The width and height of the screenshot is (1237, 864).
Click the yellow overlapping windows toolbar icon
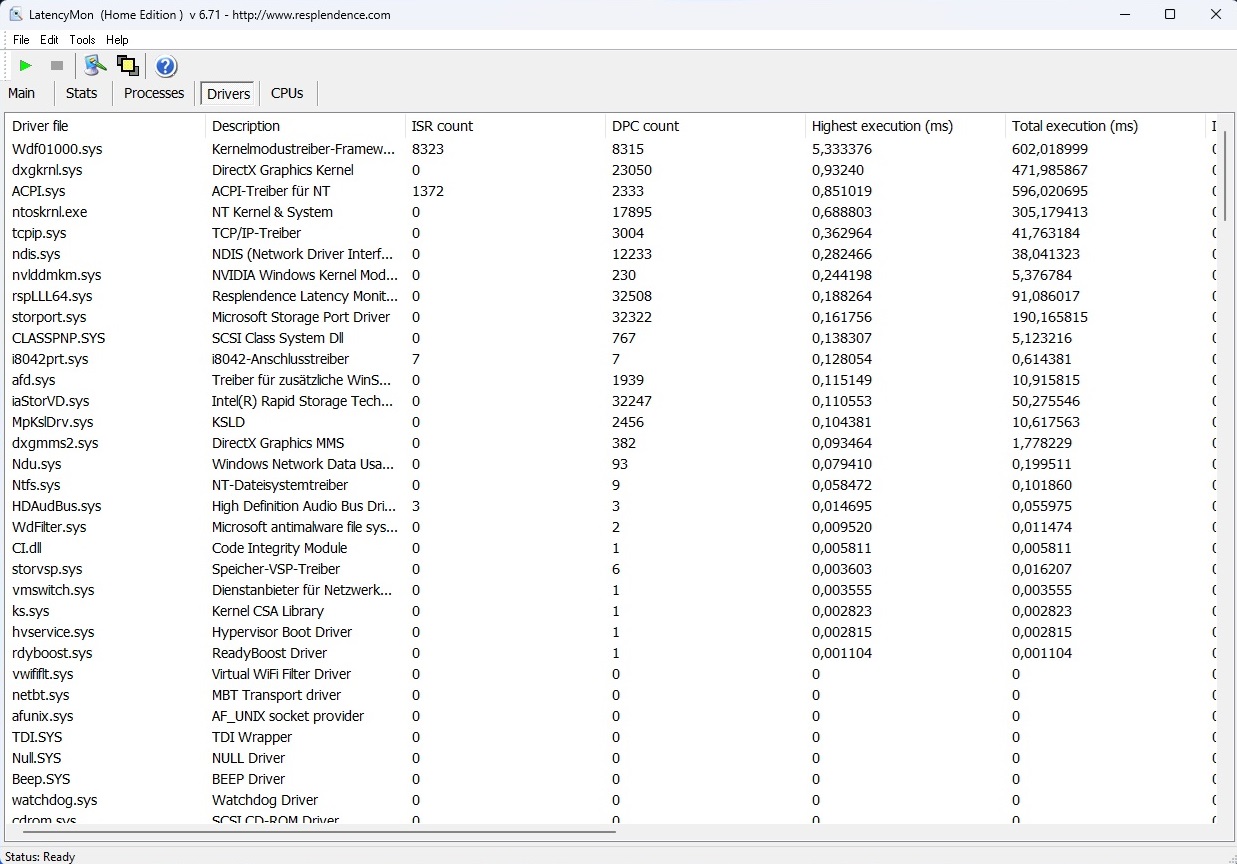127,66
